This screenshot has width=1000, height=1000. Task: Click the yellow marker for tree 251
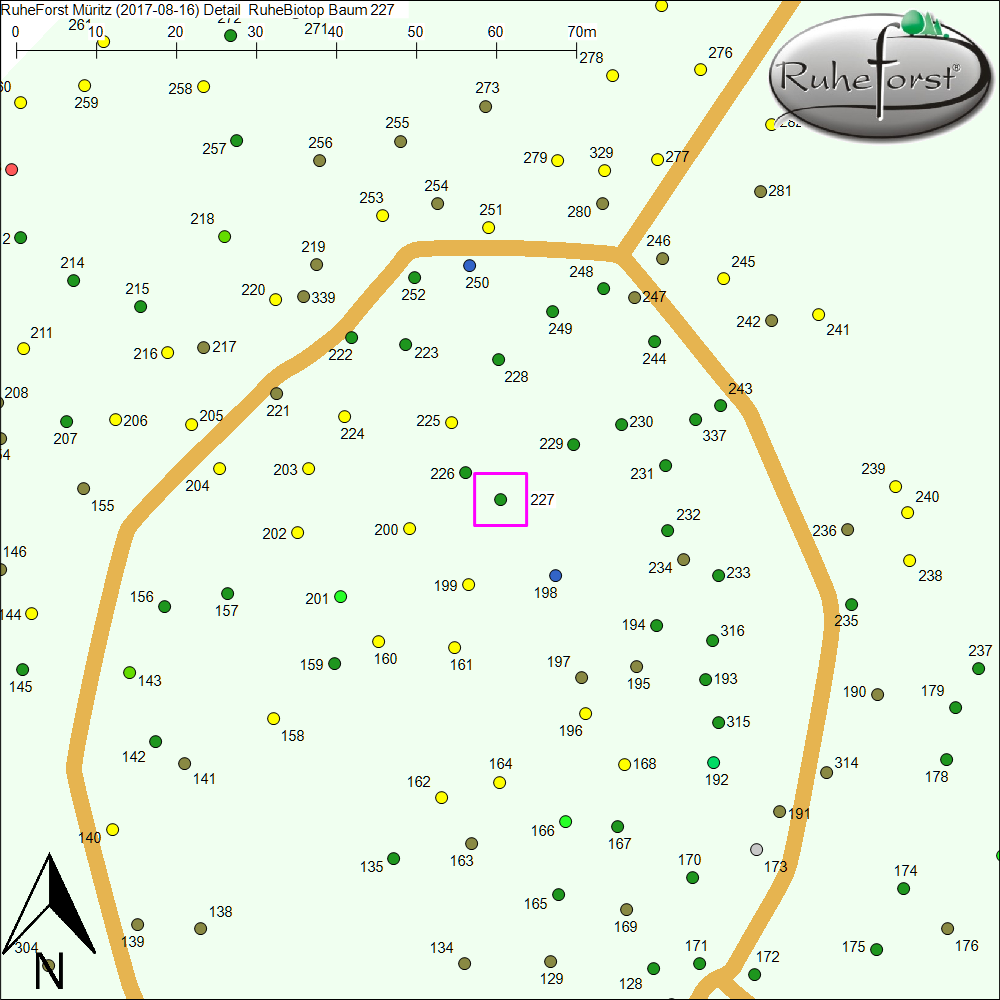coord(488,228)
